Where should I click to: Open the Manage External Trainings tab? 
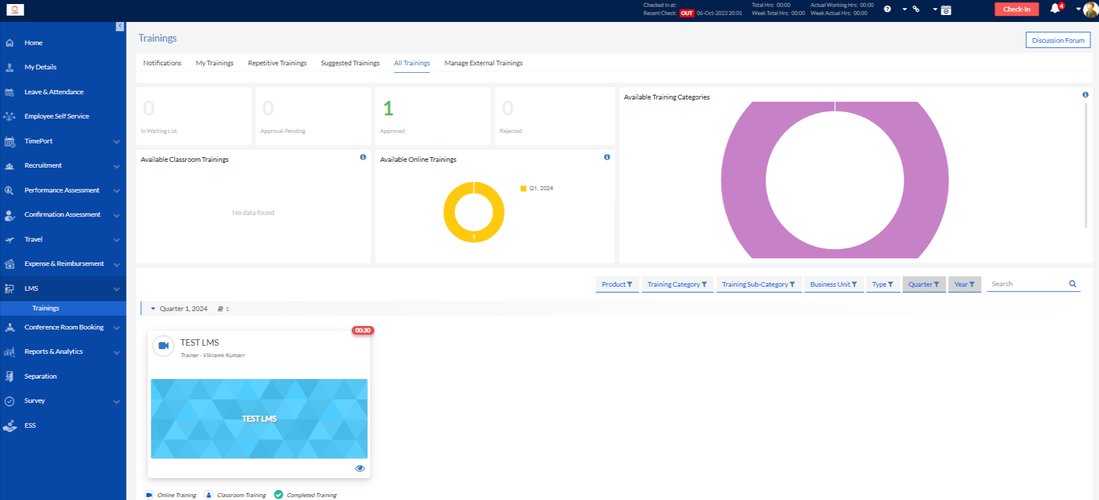click(x=483, y=63)
